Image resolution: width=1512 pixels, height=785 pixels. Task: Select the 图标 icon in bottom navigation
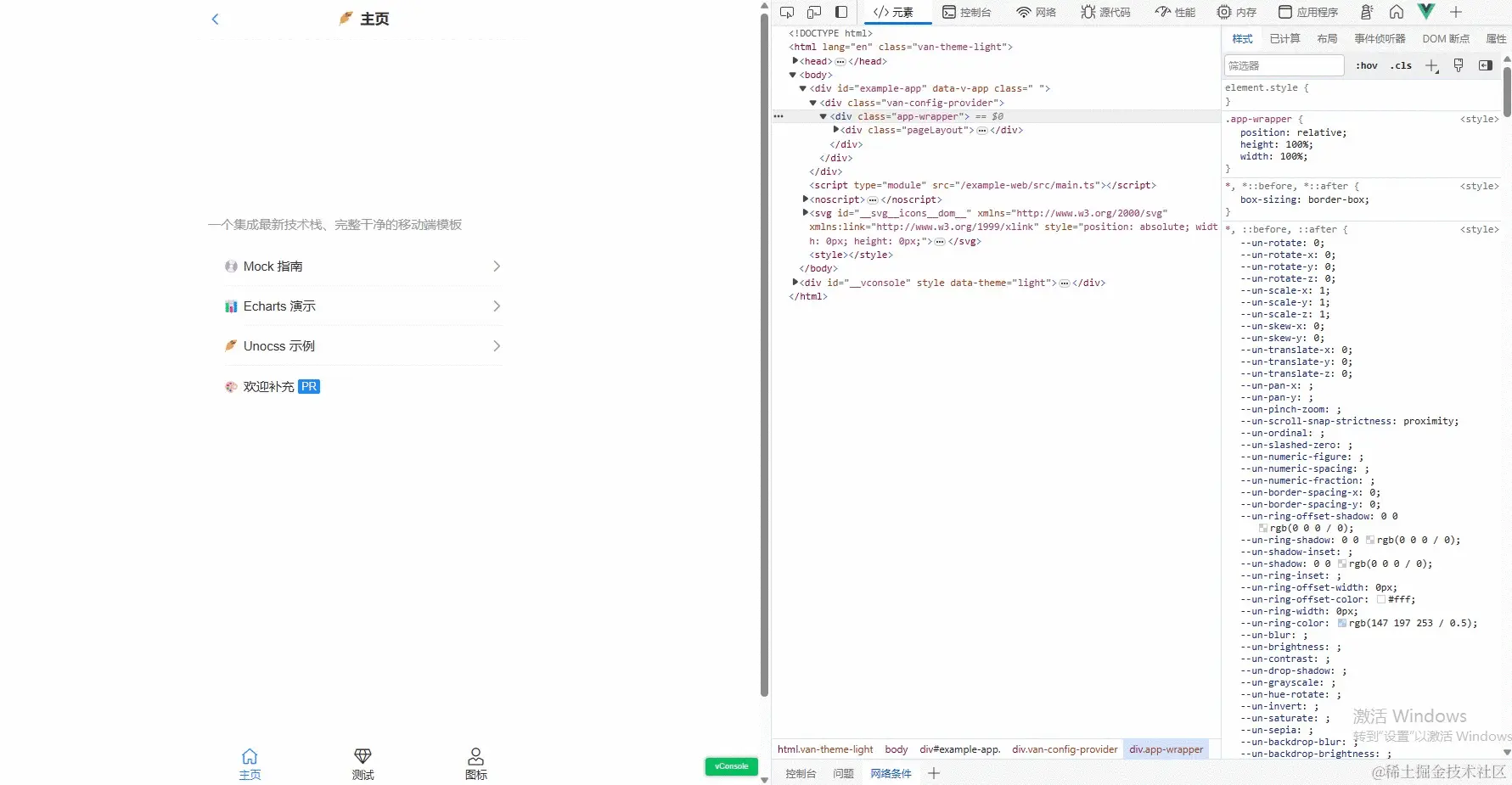475,756
